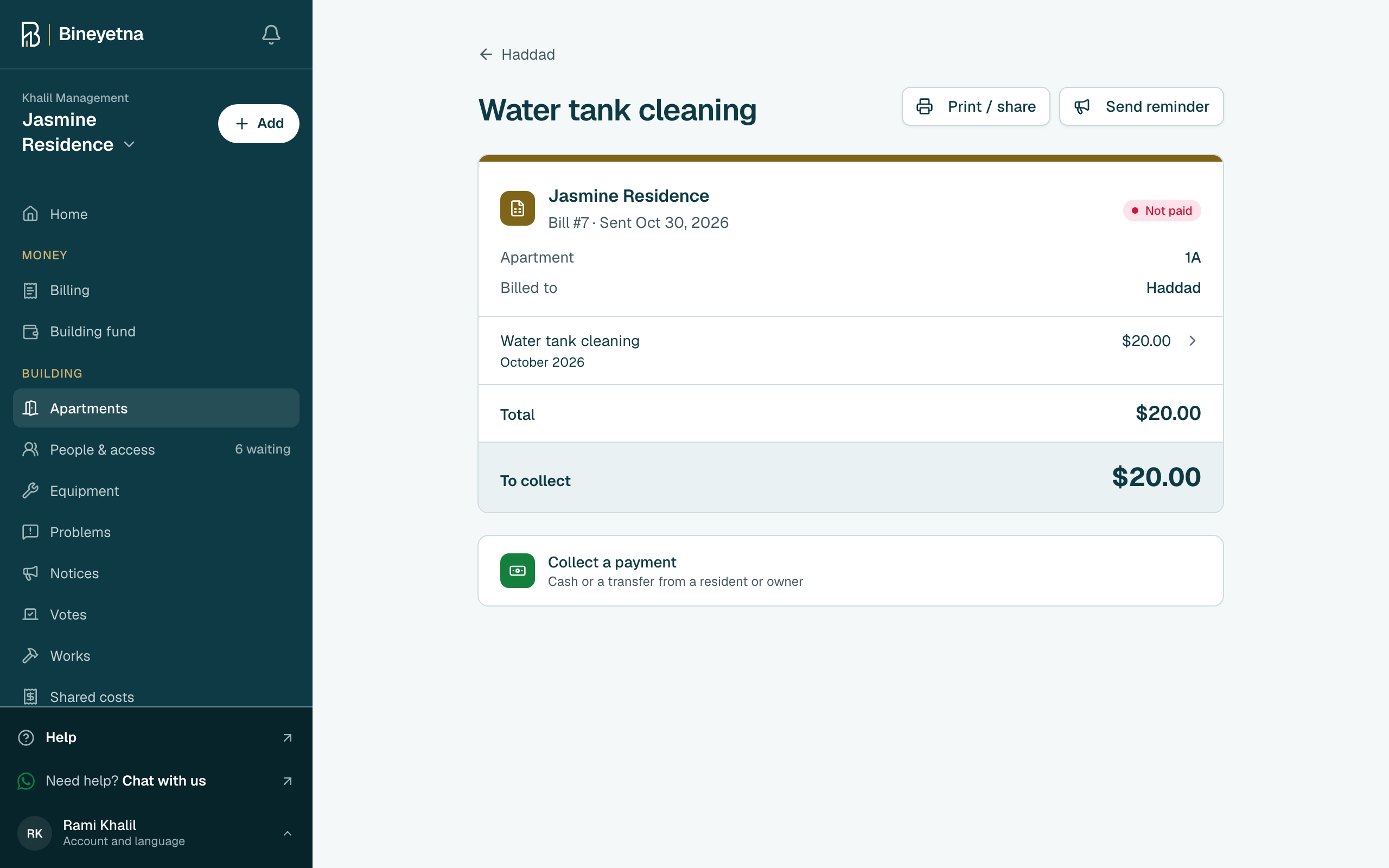Viewport: 1389px width, 868px height.
Task: Click the Equipment wrench icon
Action: tap(30, 491)
